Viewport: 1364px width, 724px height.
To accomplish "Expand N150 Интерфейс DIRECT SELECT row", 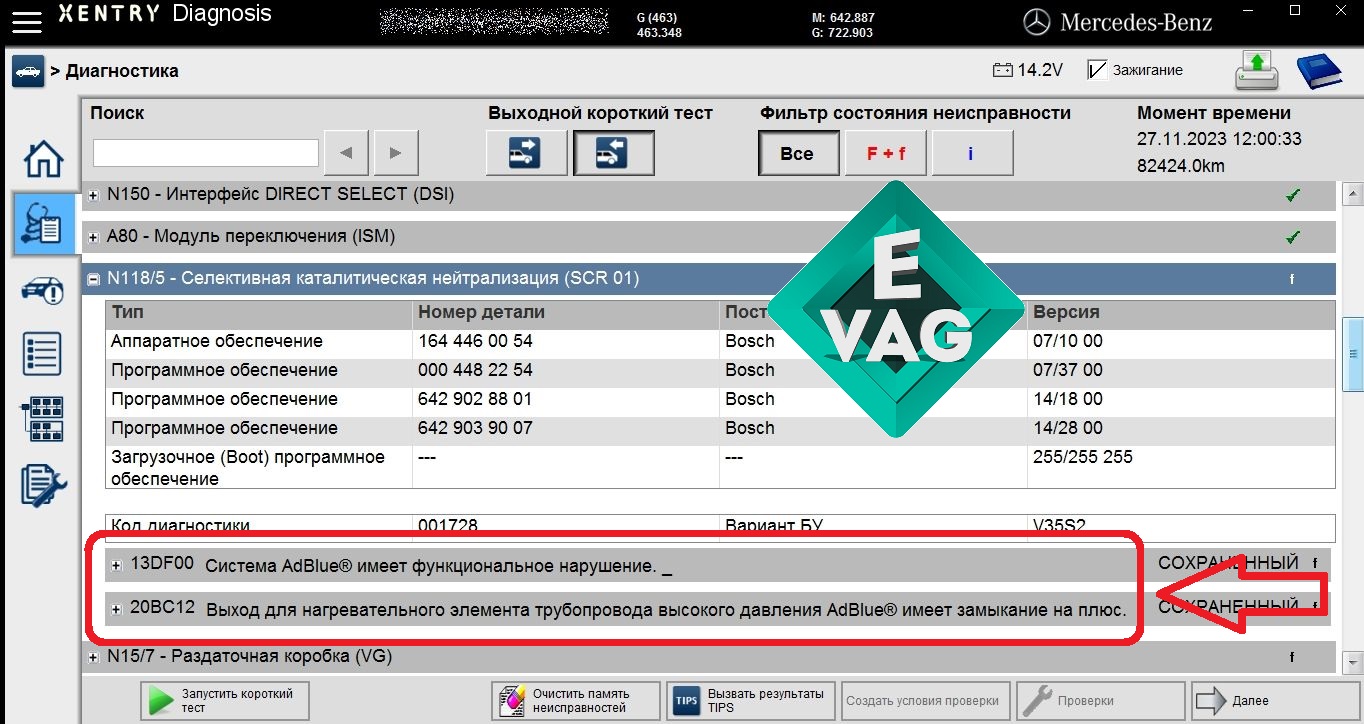I will pos(94,196).
